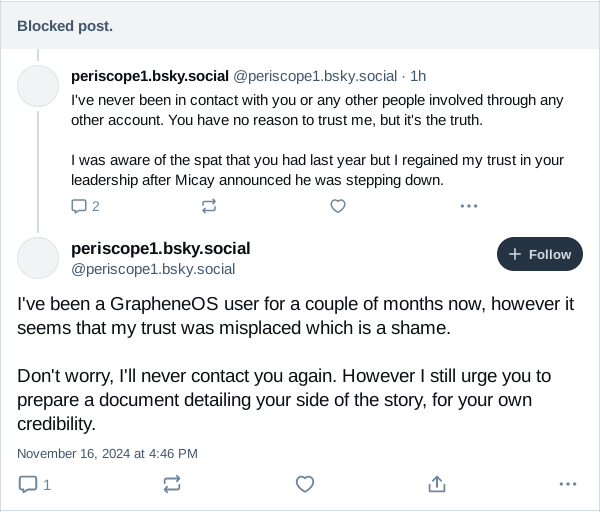The width and height of the screenshot is (600, 512).
Task: Open parent post author's avatar
Action: (x=38, y=86)
